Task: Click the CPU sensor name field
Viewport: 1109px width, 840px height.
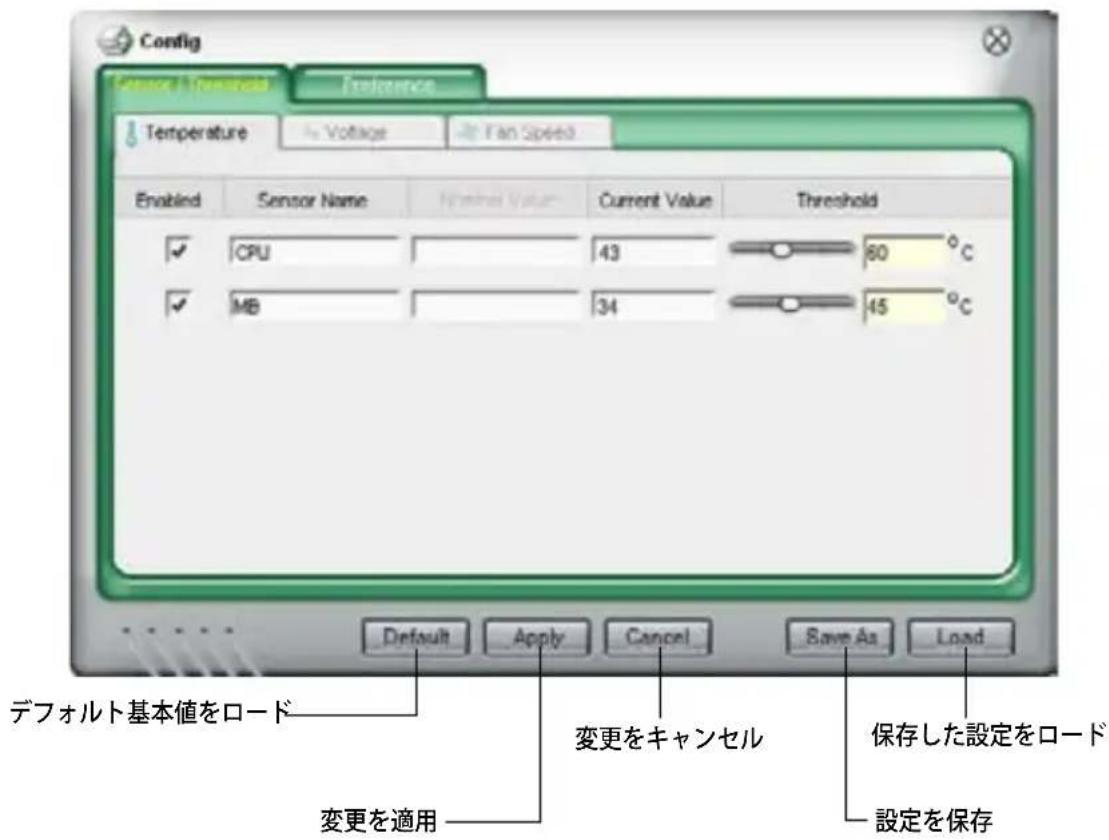Action: 314,252
